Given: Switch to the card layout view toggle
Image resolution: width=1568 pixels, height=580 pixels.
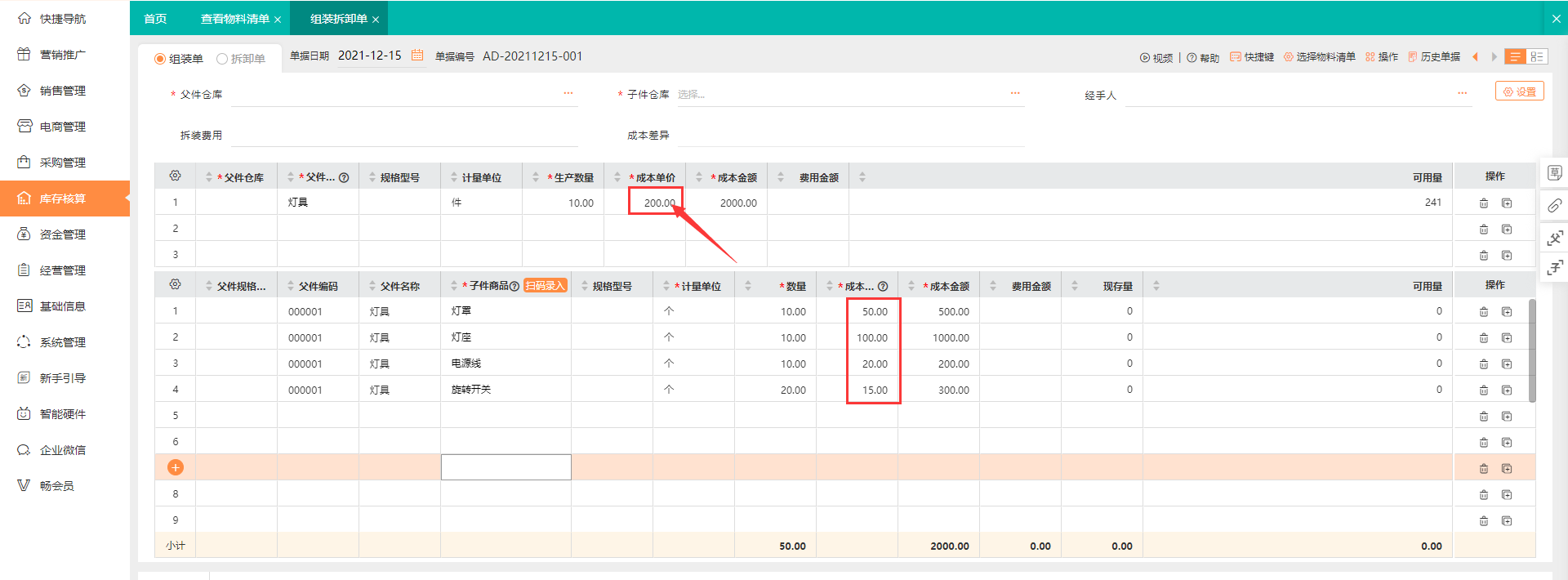Looking at the screenshot, I should pyautogui.click(x=1536, y=57).
